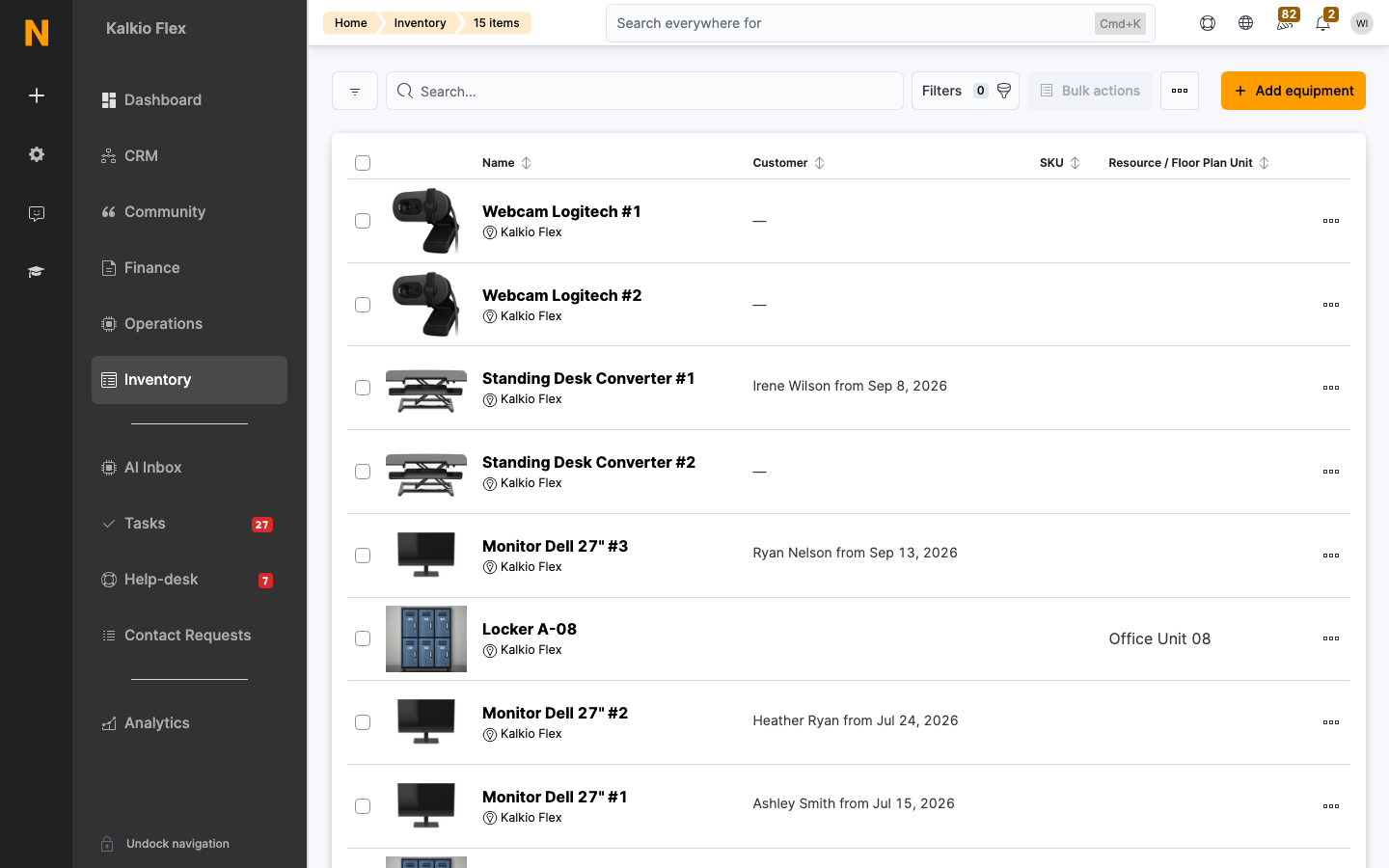Open the announcements icon with badge 82
1389x868 pixels.
coord(1285,21)
